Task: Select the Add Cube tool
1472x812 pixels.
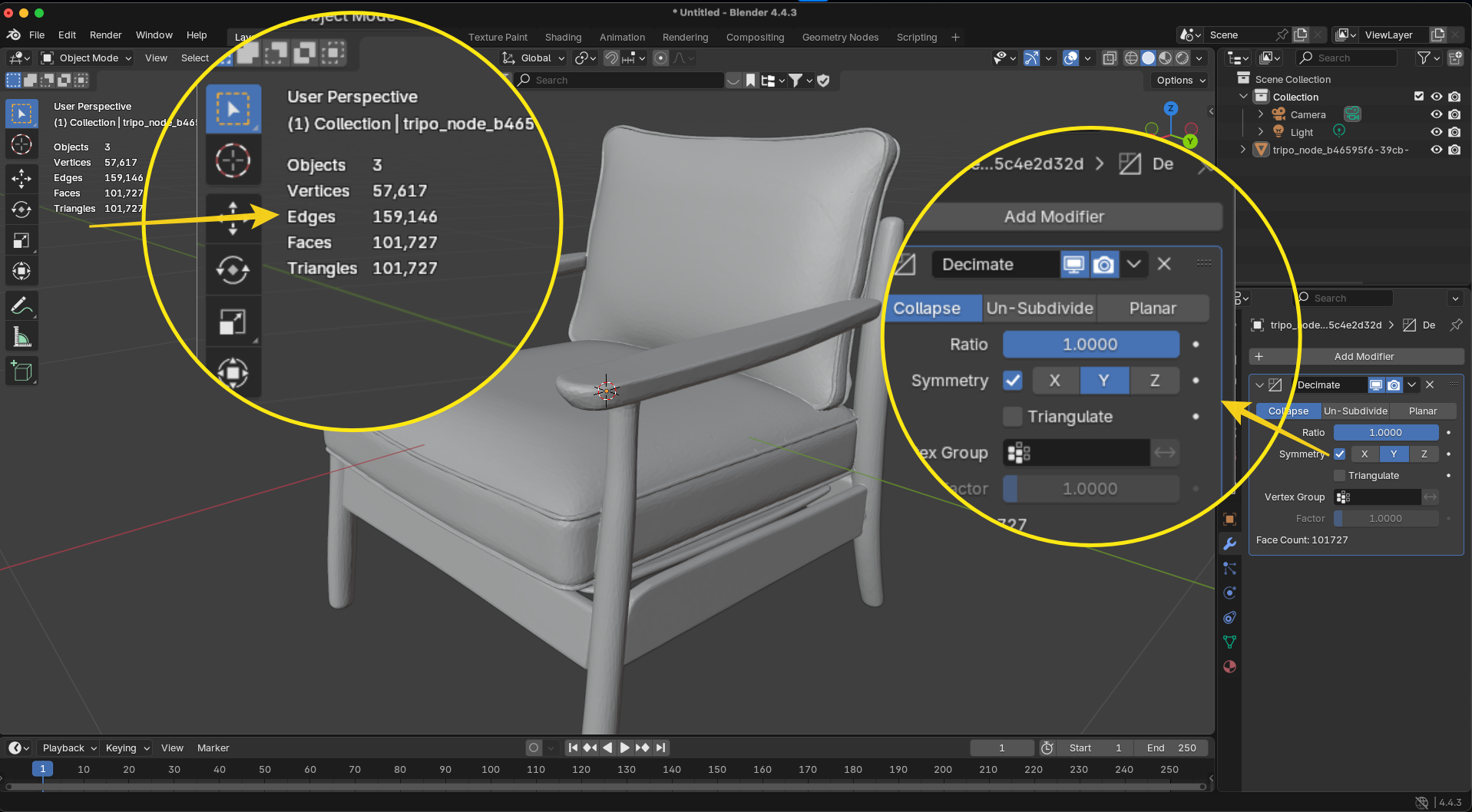Action: [22, 372]
